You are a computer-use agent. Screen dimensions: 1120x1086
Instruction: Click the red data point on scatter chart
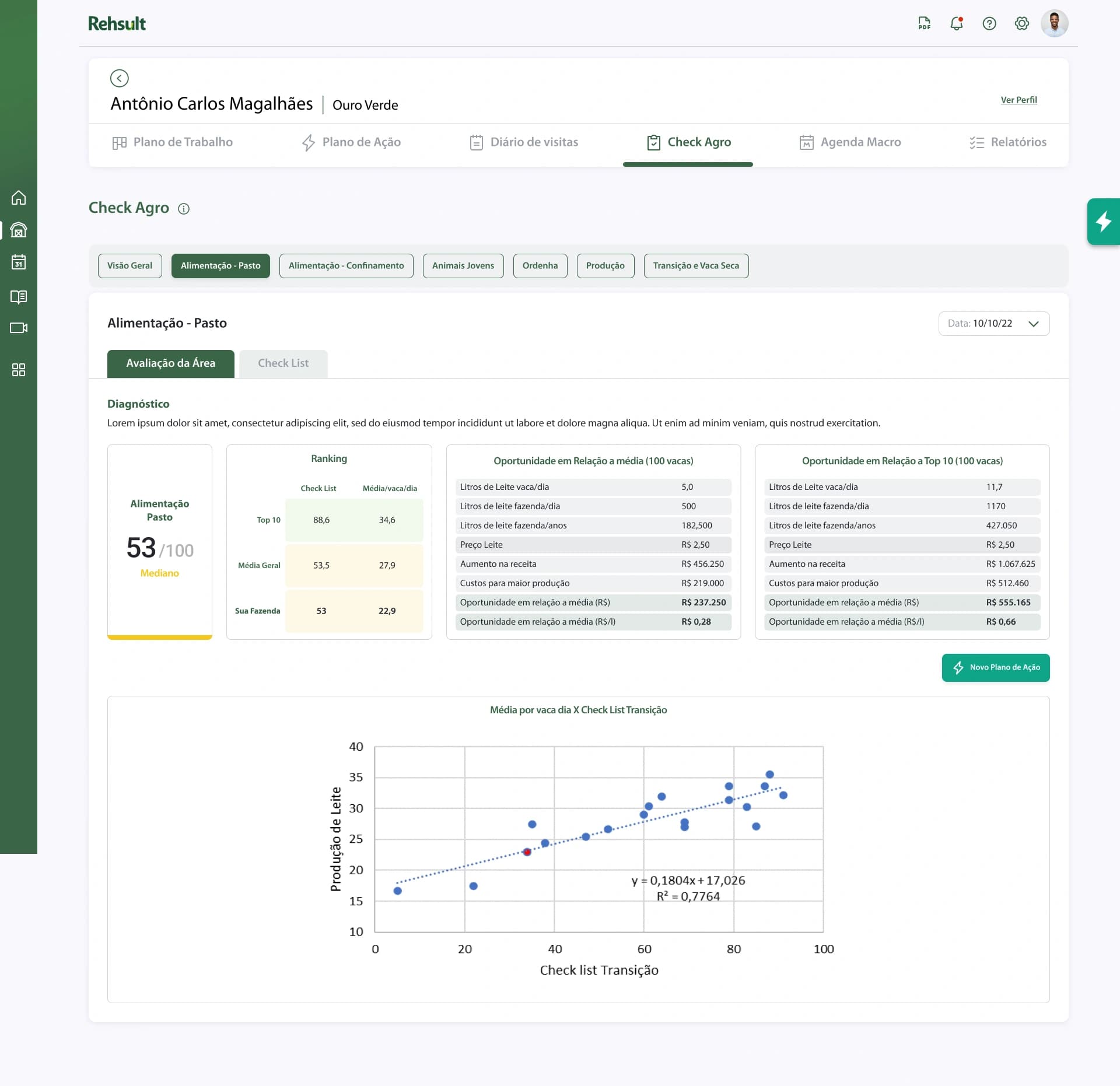(x=527, y=852)
